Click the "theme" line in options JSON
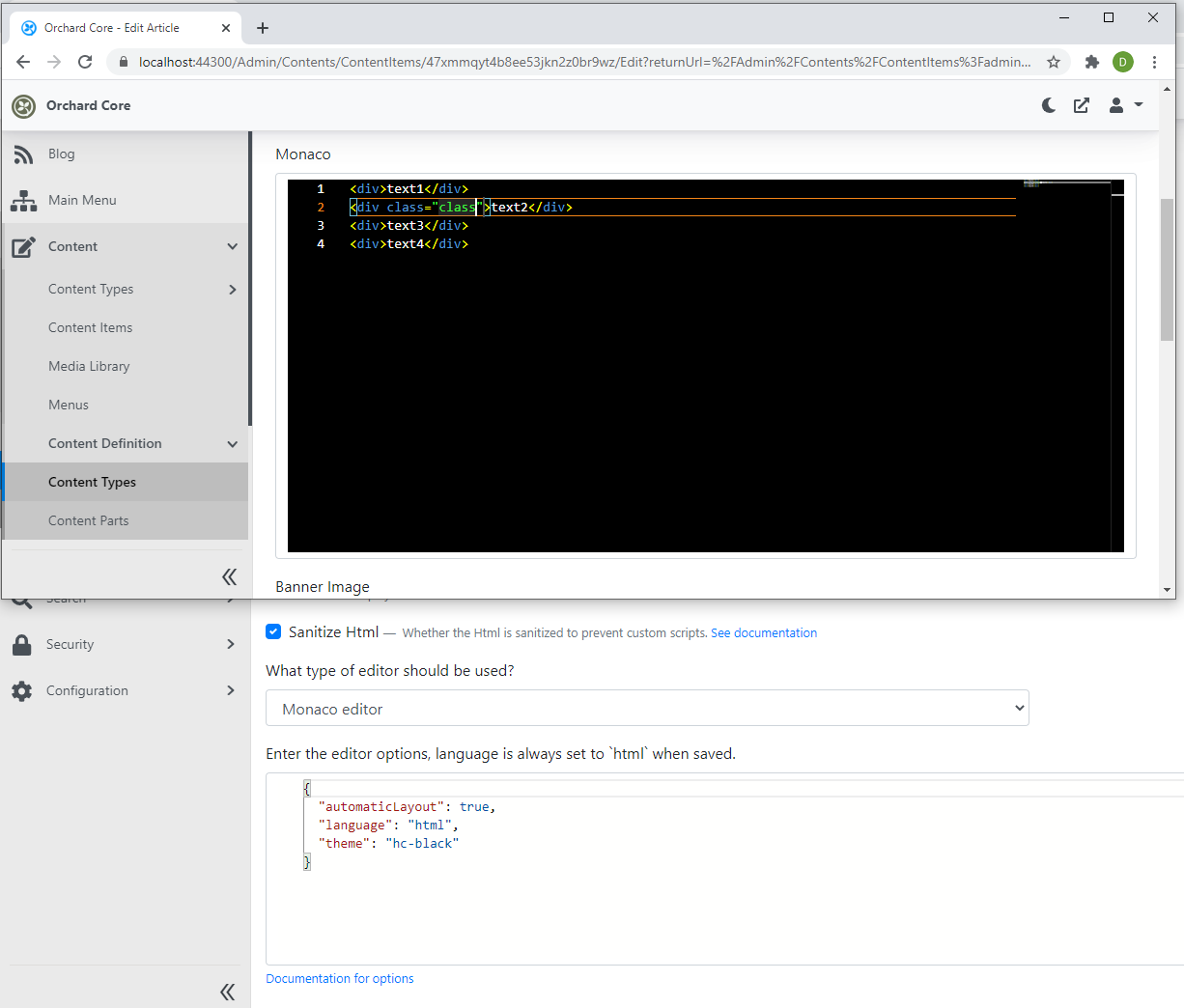The height and width of the screenshot is (1008, 1184). point(389,844)
